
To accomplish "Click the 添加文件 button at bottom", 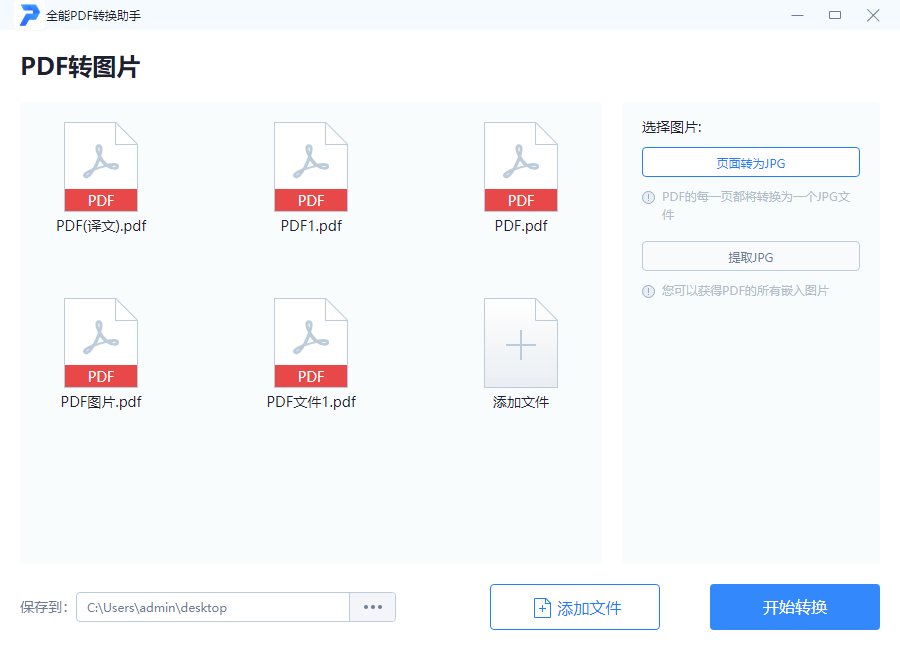I will [x=575, y=607].
